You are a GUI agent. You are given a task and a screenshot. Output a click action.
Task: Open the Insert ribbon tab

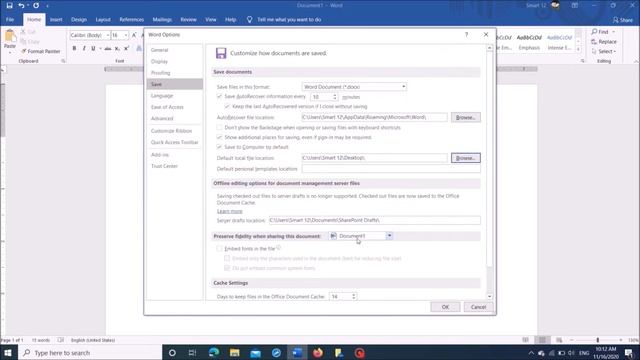tap(56, 19)
